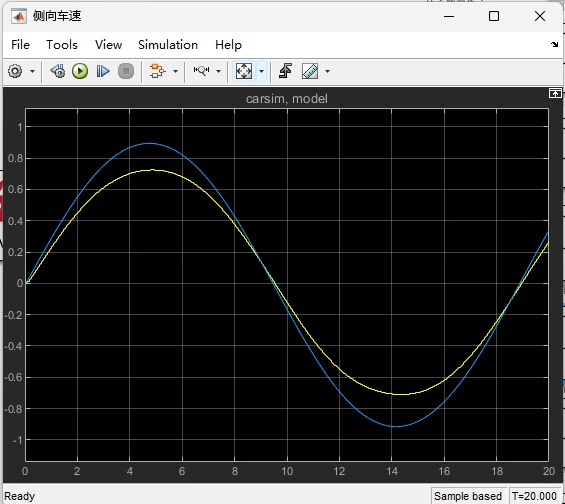Expand the dropdown next to the configuration gear
565x504 pixels.
pos(32,71)
